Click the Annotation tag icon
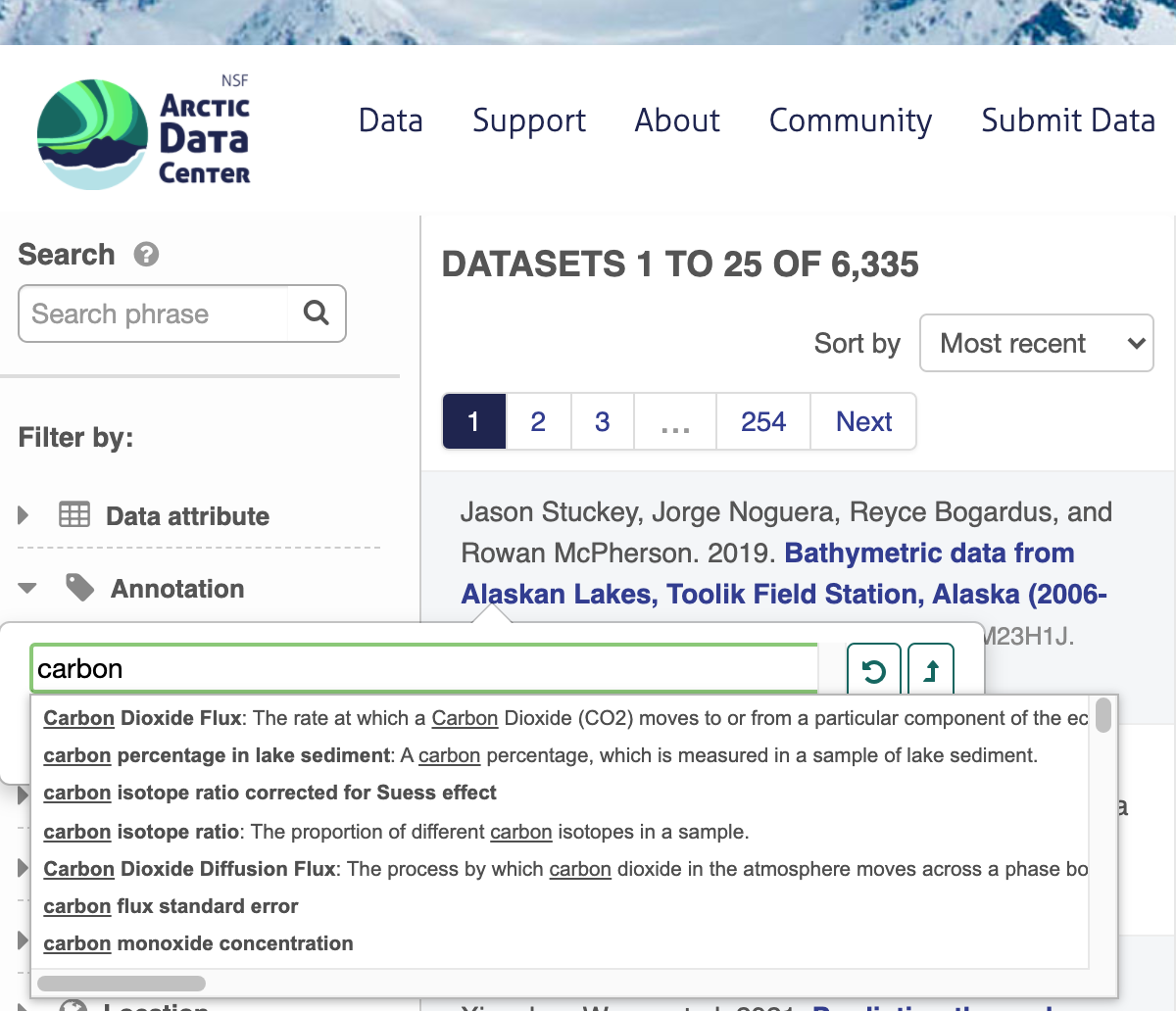 (79, 588)
